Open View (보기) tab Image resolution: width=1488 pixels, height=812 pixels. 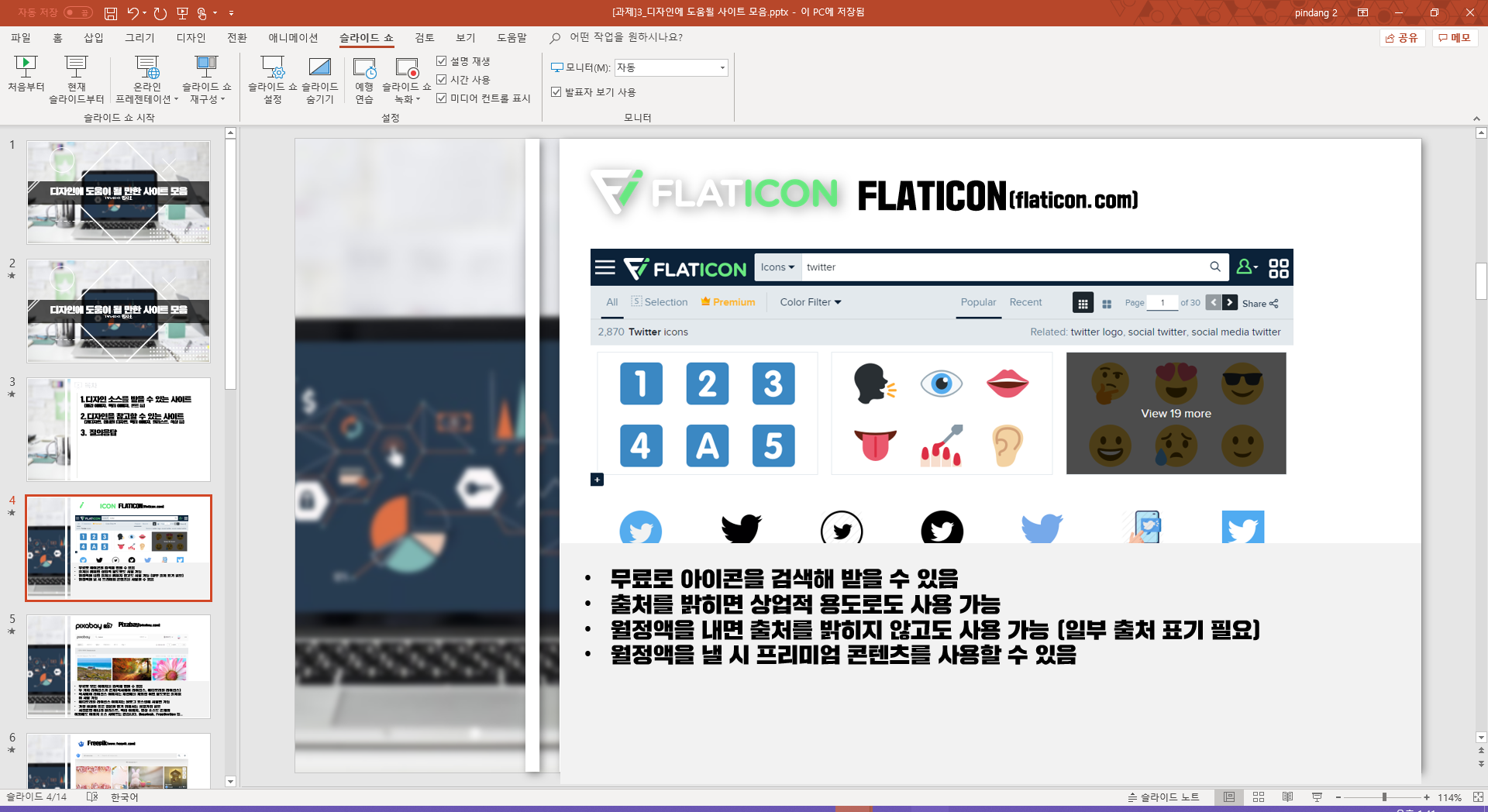(x=466, y=38)
